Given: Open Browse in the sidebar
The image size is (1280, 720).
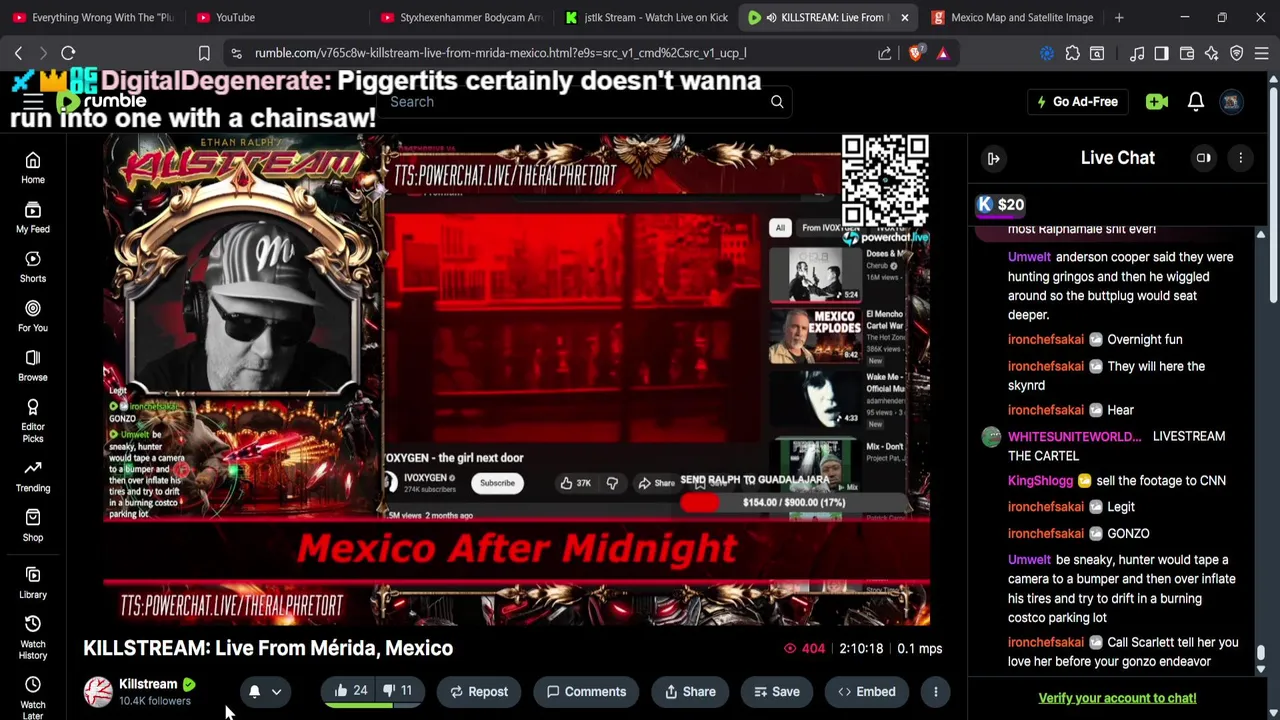Looking at the screenshot, I should tap(33, 366).
